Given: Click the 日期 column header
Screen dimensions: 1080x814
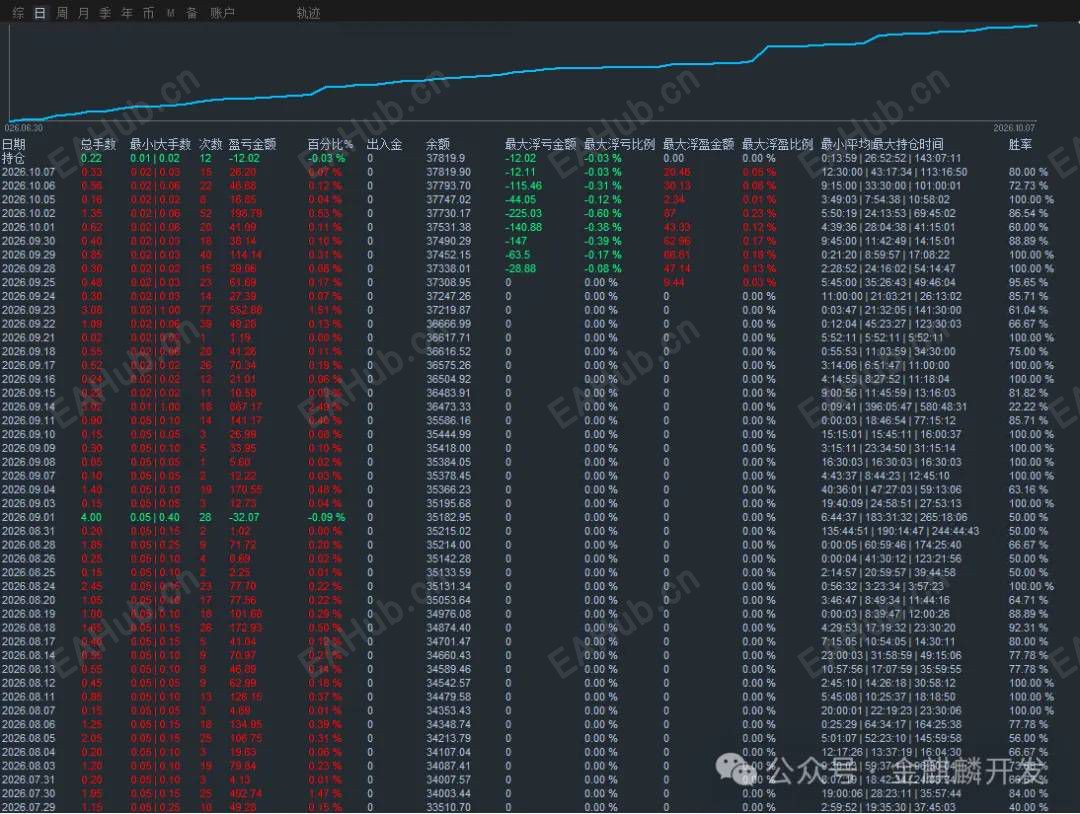Looking at the screenshot, I should (x=14, y=144).
